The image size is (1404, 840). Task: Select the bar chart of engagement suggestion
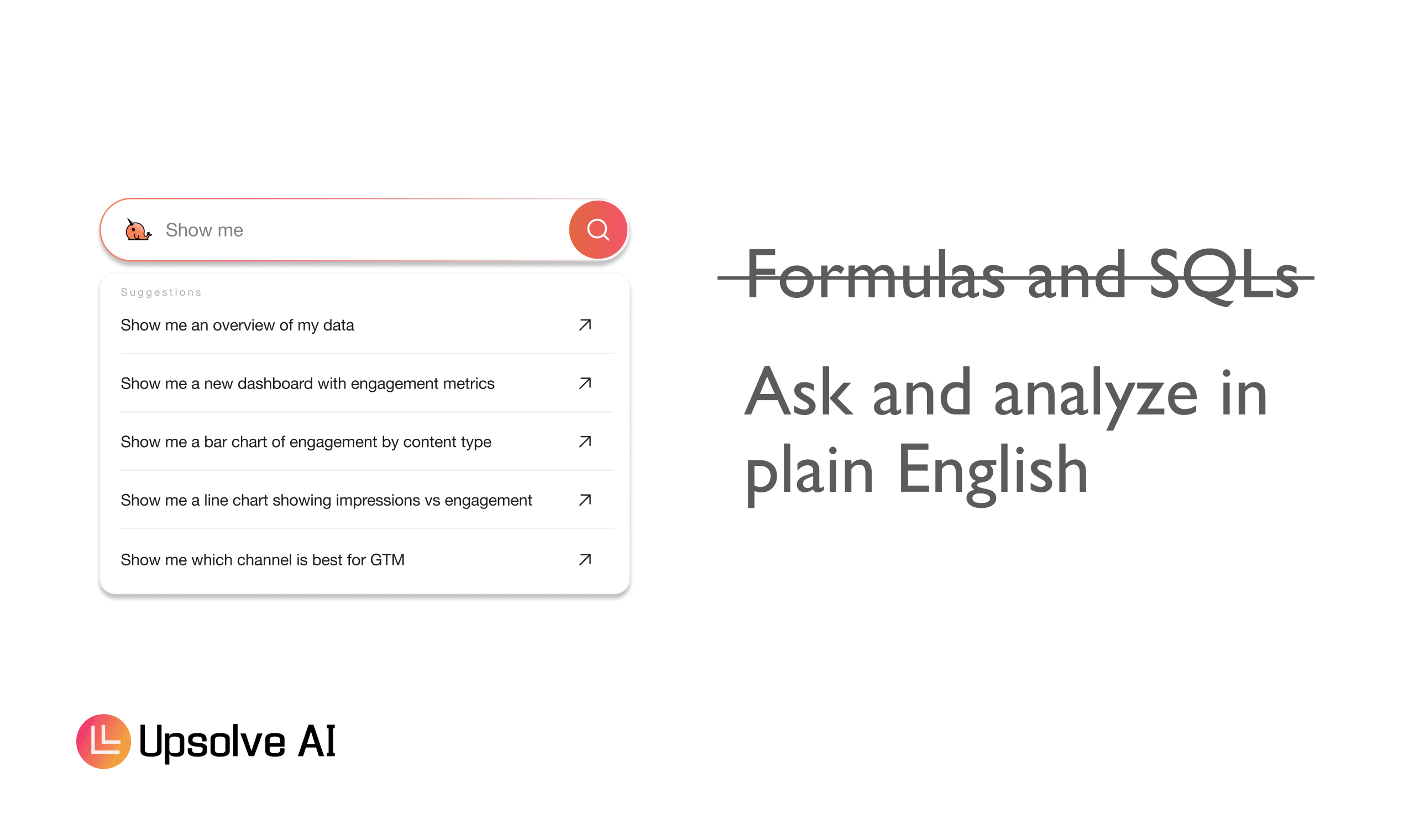(x=306, y=442)
